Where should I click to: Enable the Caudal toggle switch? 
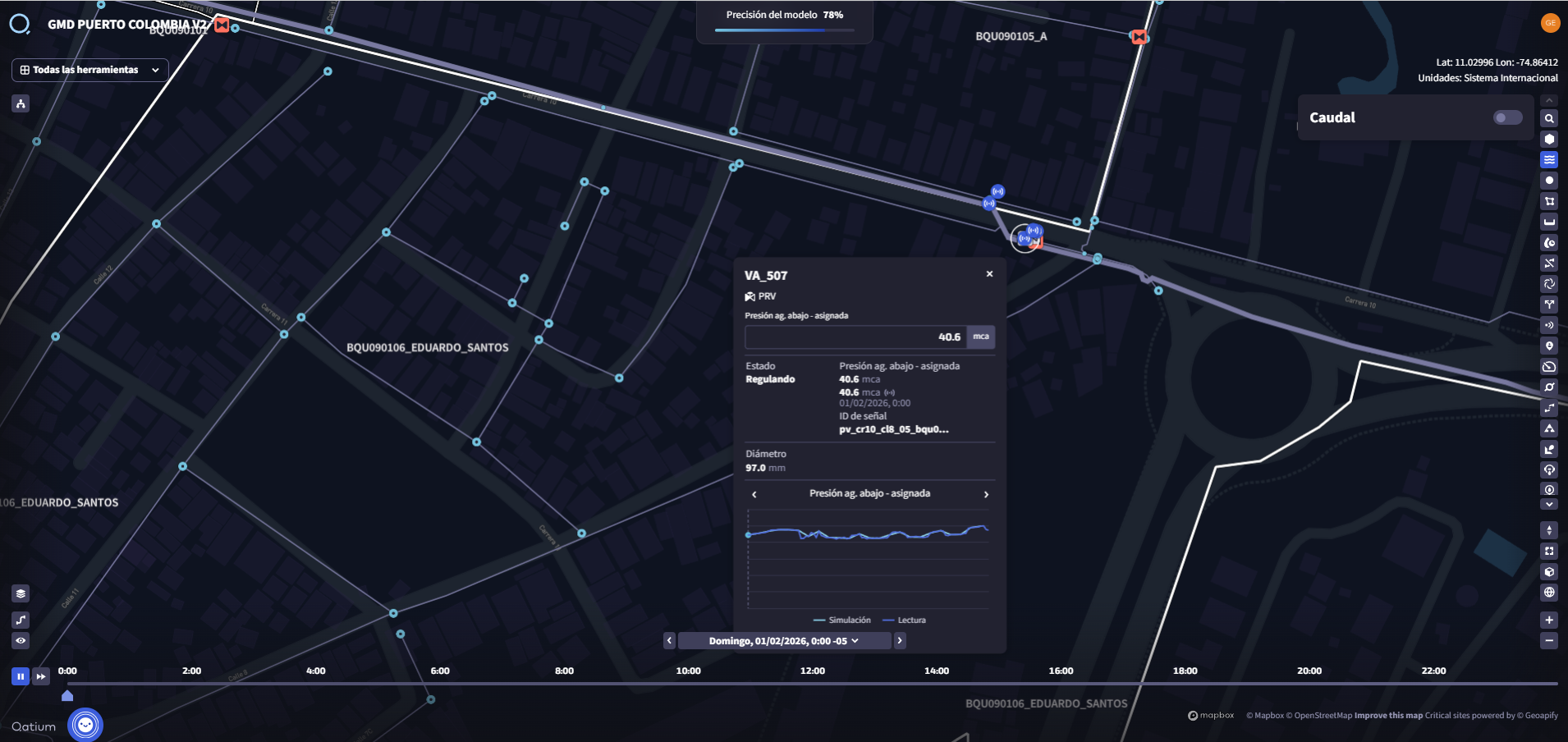(1507, 117)
